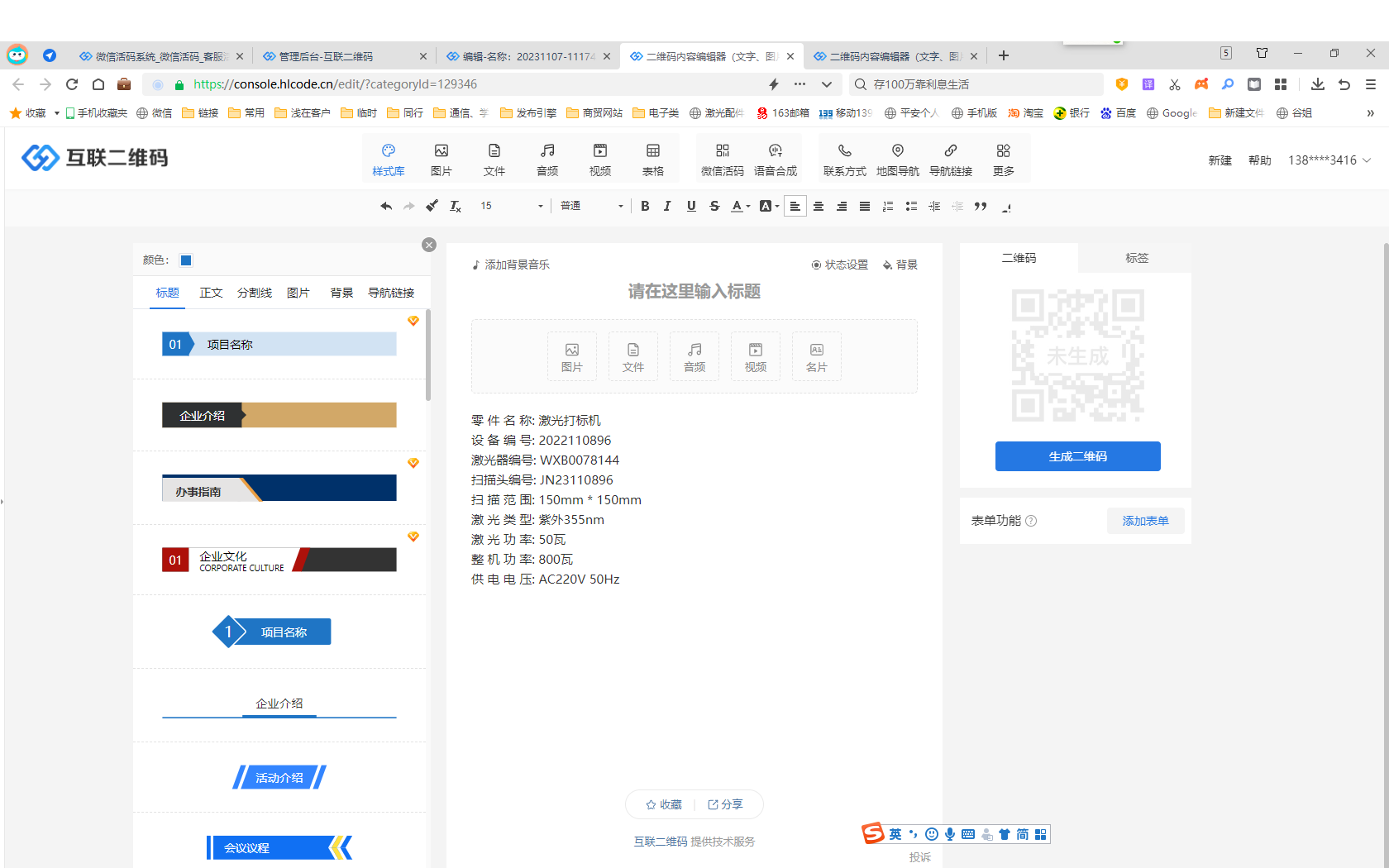Screen dimensions: 1389x868
Task: Open the font size 15 dropdown
Action: click(x=511, y=206)
